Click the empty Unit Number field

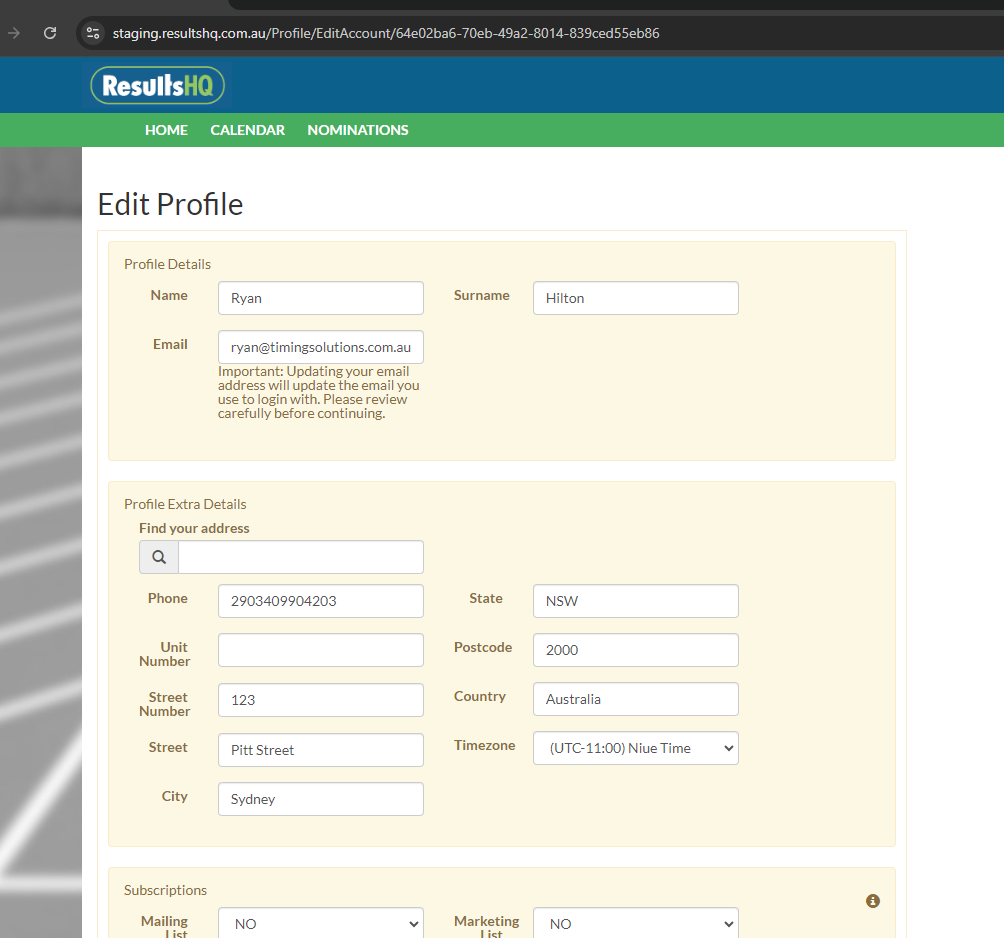(x=320, y=650)
